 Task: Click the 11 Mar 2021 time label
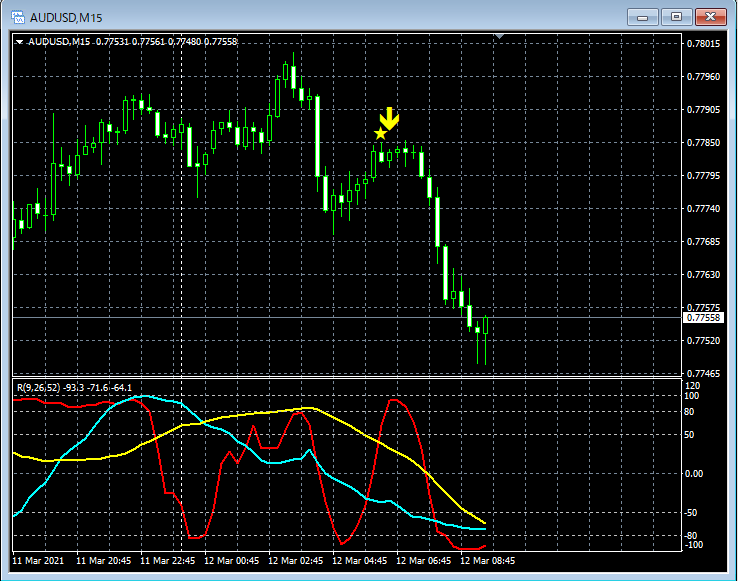click(38, 561)
